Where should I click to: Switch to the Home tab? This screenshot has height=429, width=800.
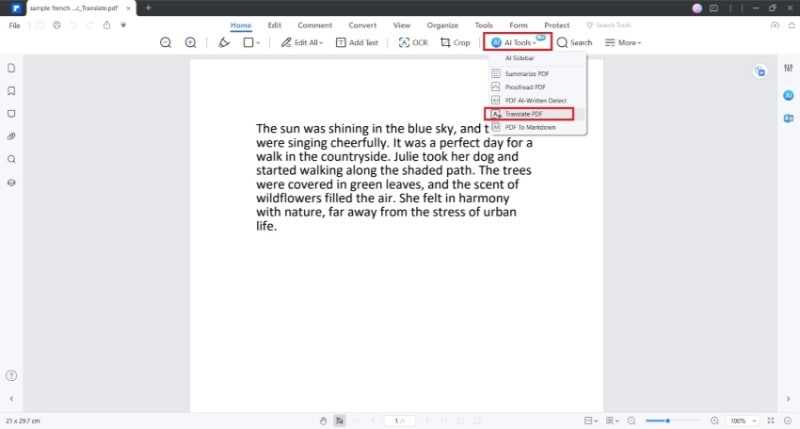pyautogui.click(x=240, y=25)
